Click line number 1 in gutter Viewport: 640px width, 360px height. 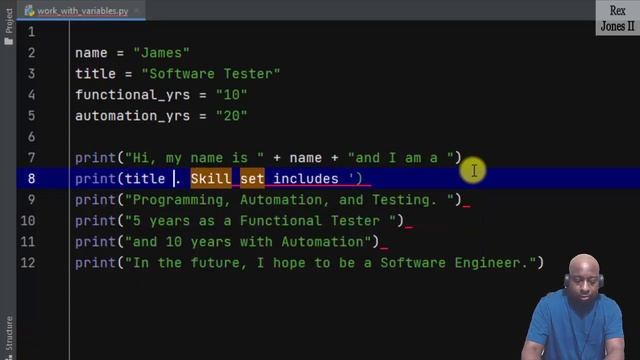click(x=31, y=32)
